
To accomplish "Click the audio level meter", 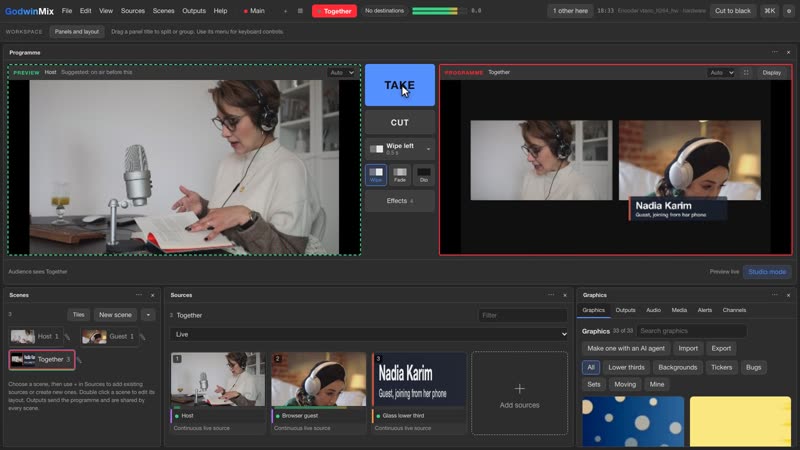I will (x=439, y=11).
